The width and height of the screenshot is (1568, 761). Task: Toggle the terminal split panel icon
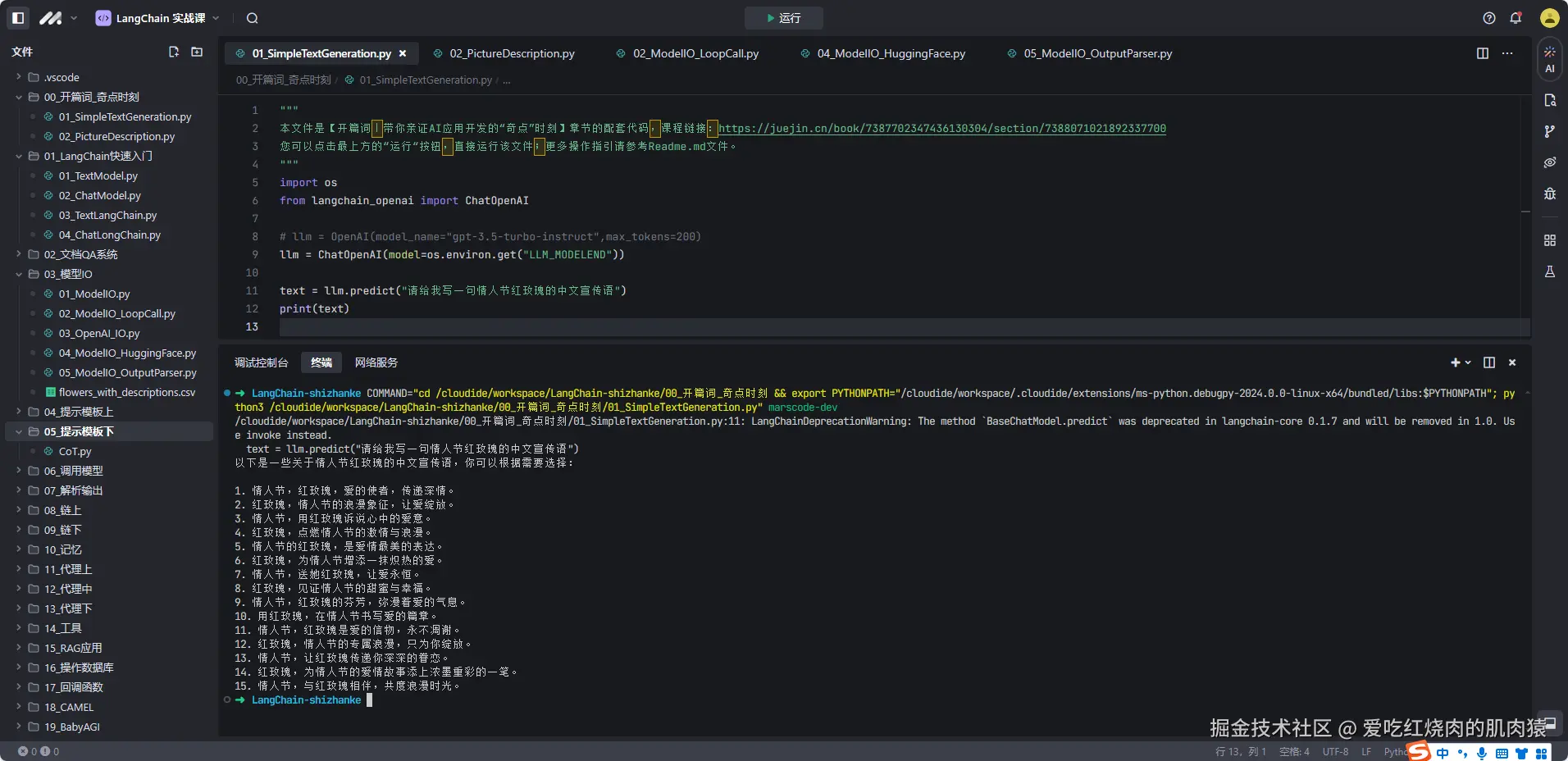coord(1489,362)
